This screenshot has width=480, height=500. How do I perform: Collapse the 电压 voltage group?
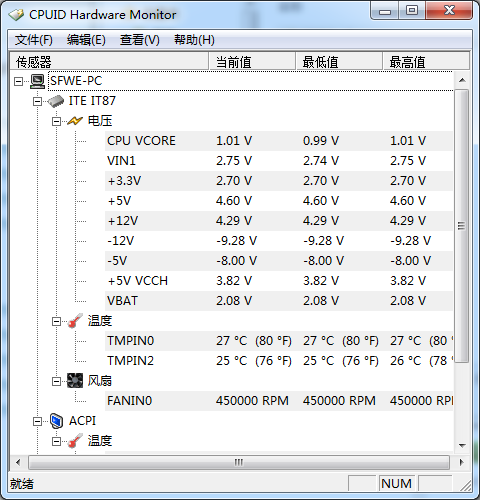tap(56, 121)
